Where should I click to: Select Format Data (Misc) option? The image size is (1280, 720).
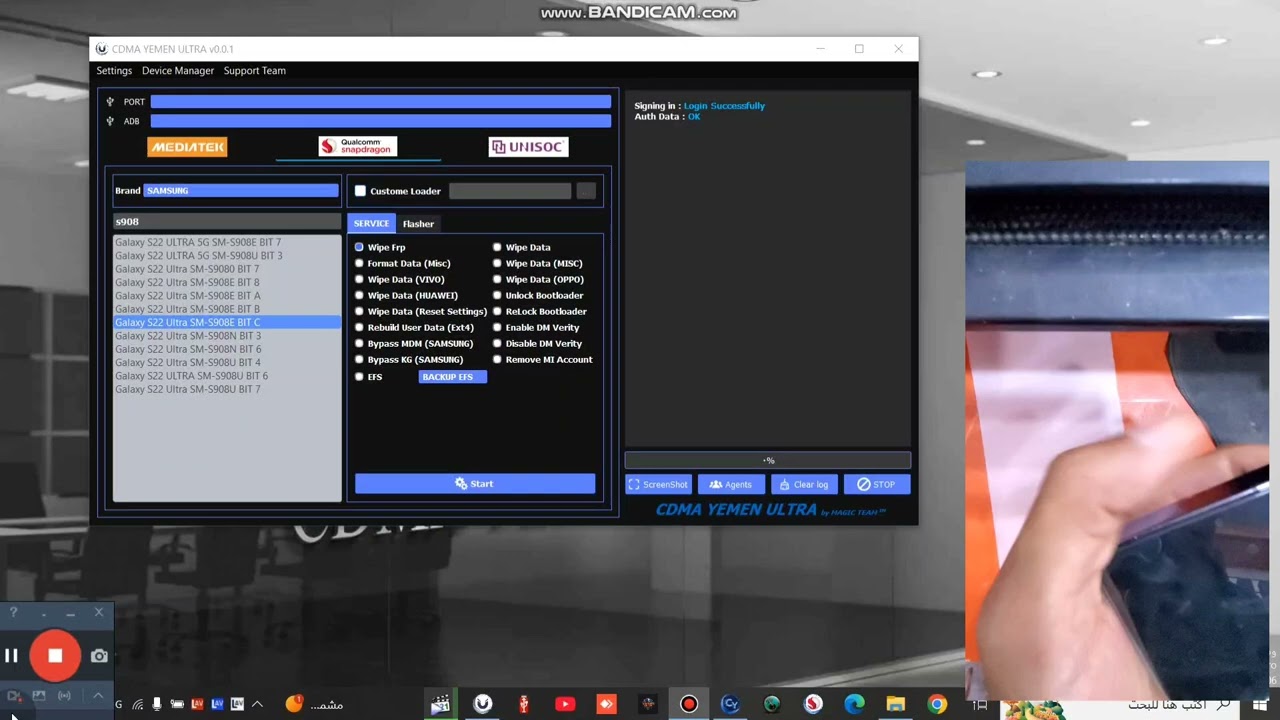pos(403,263)
